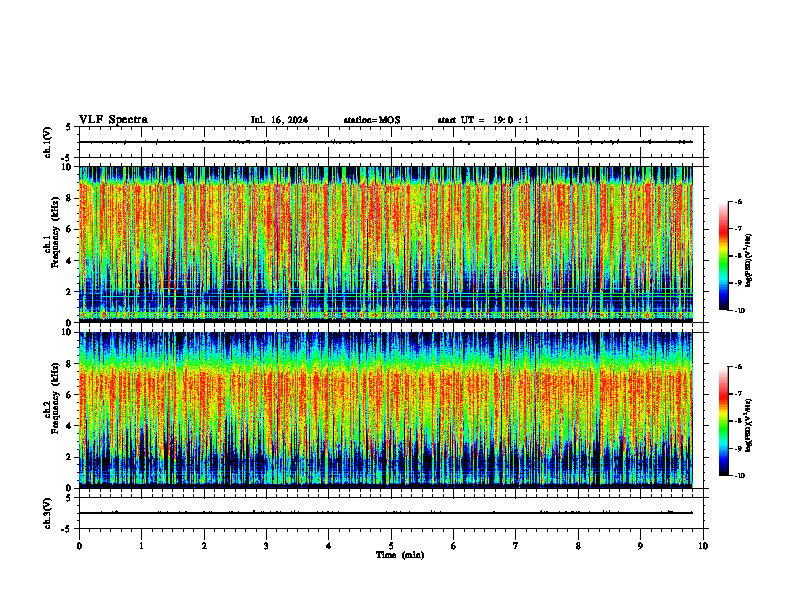Click the '8' kHz tick on ch.1 axis
Viewport: 792px width, 612px height.
point(70,198)
